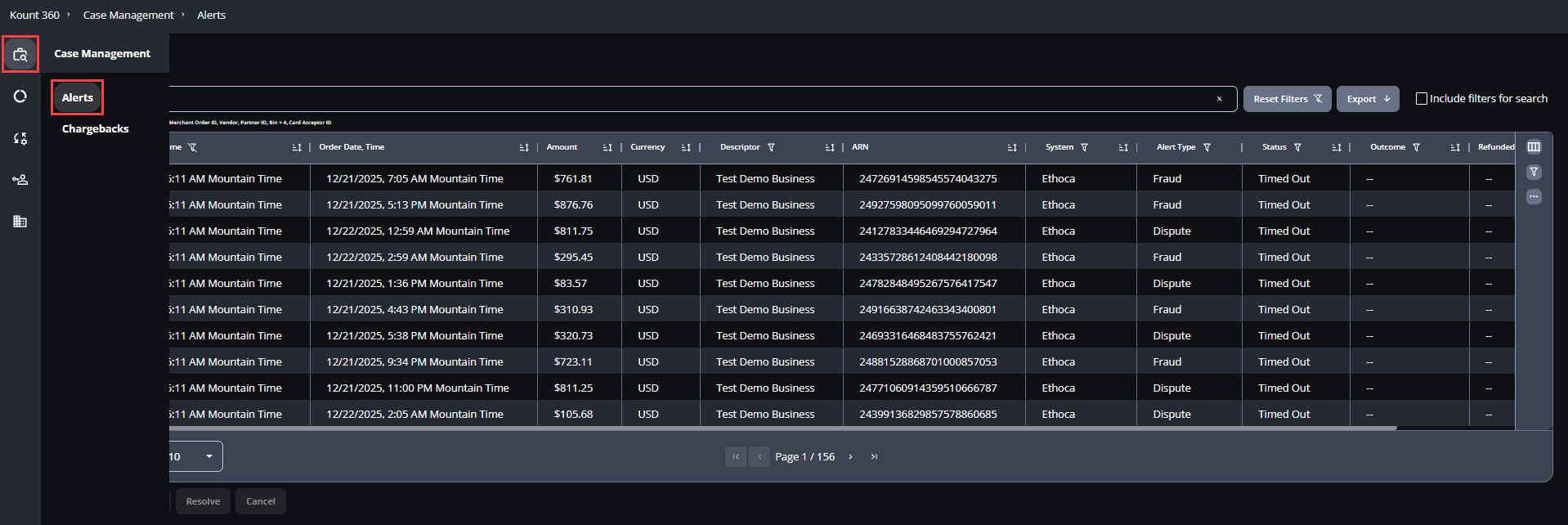Clear filter on the partially hidden time column
This screenshot has width=1568, height=525.
(x=192, y=148)
